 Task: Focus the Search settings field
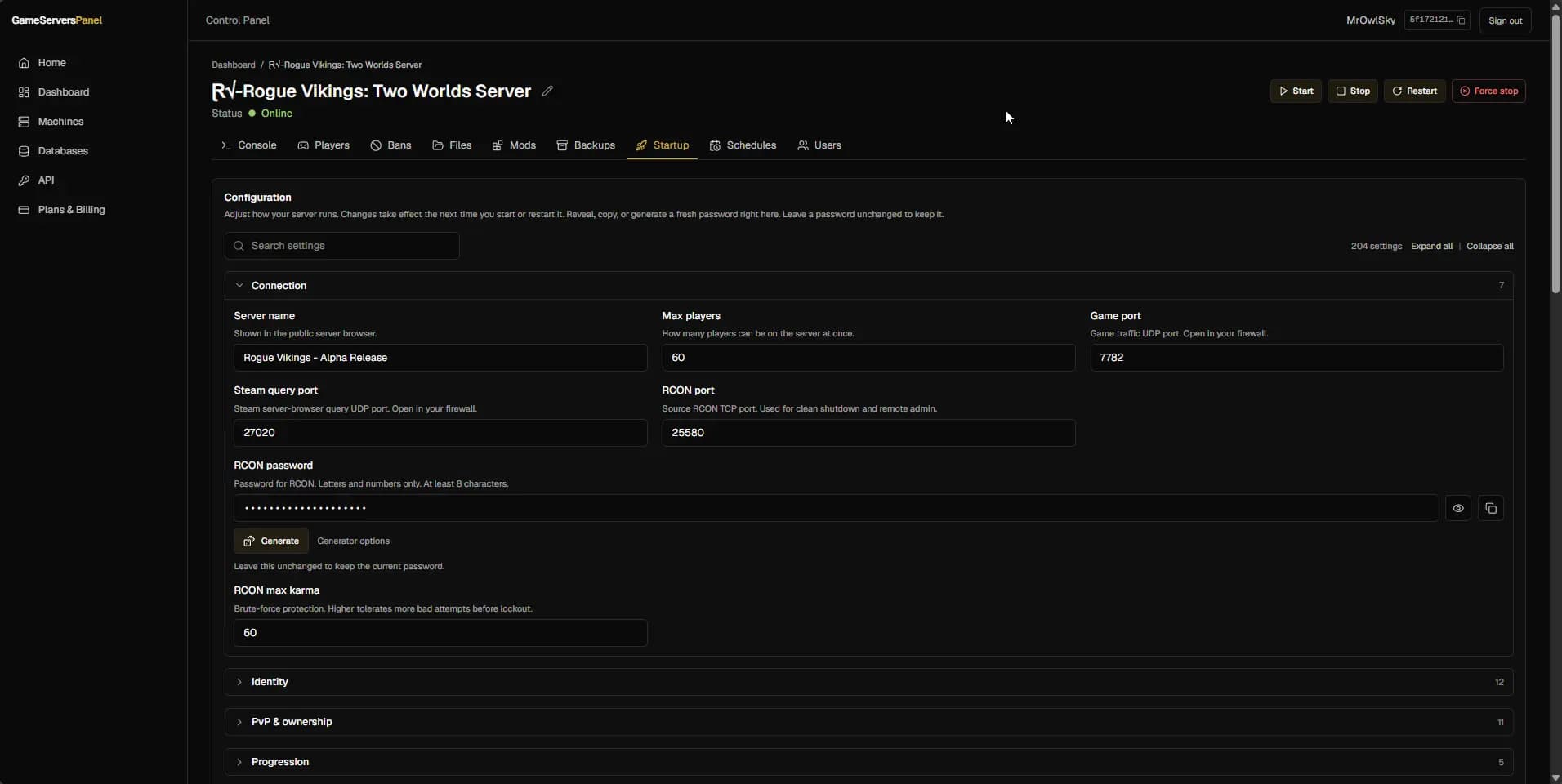pos(341,246)
